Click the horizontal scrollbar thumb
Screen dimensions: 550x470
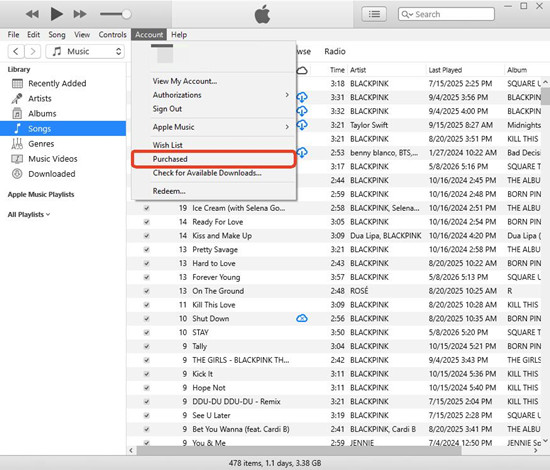pos(299,451)
